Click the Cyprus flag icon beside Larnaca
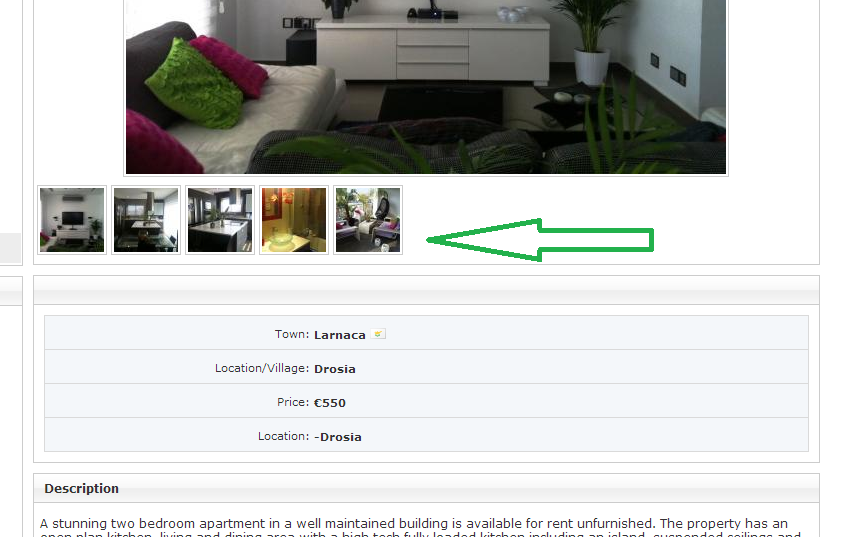This screenshot has width=865, height=537. click(x=378, y=334)
